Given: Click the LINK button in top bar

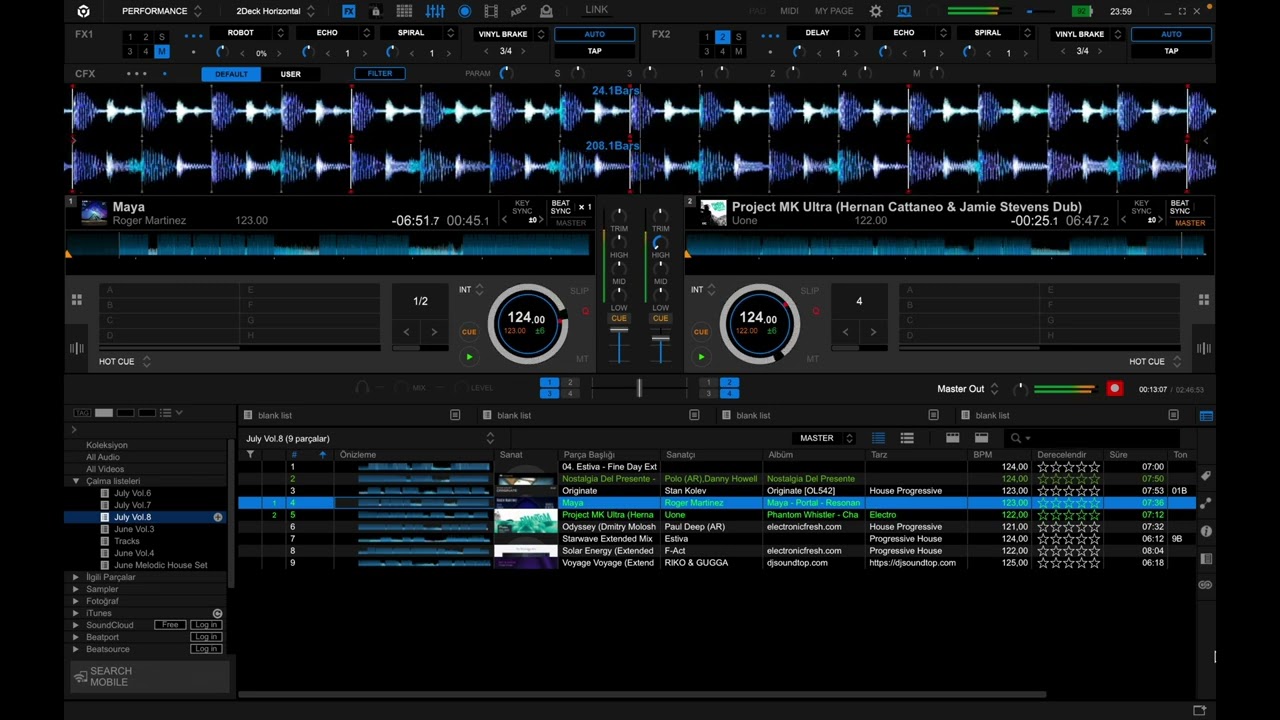Looking at the screenshot, I should click(596, 10).
